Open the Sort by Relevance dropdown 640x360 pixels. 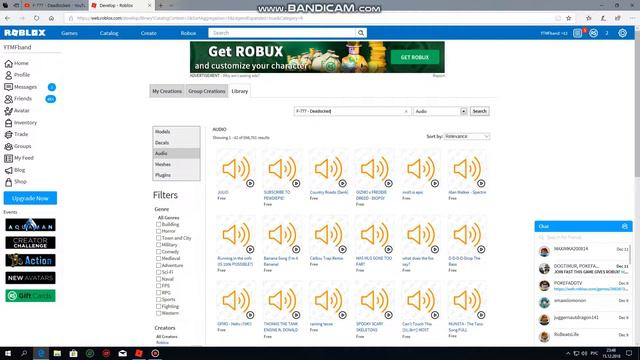pos(467,136)
